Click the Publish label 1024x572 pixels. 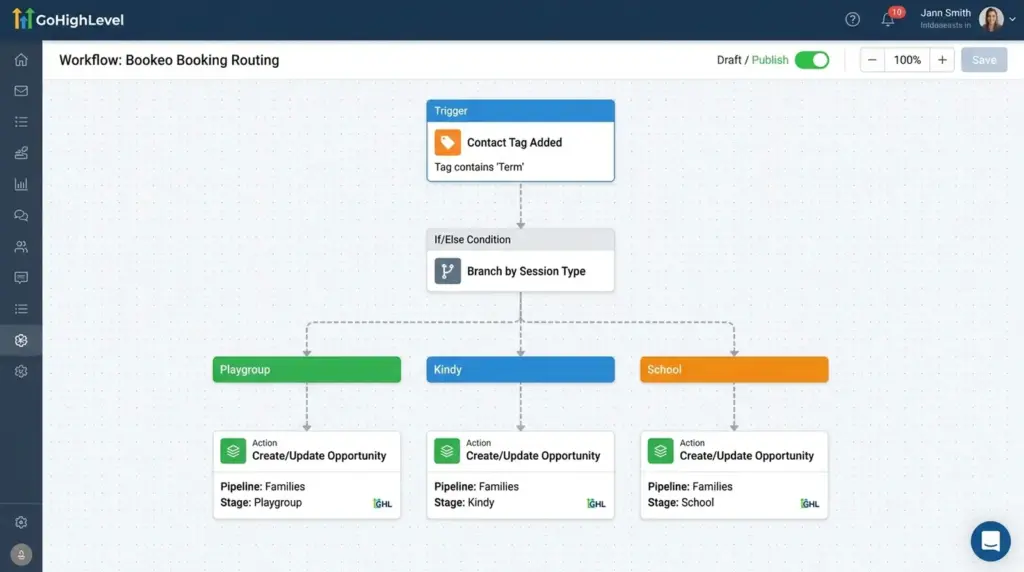click(x=770, y=60)
